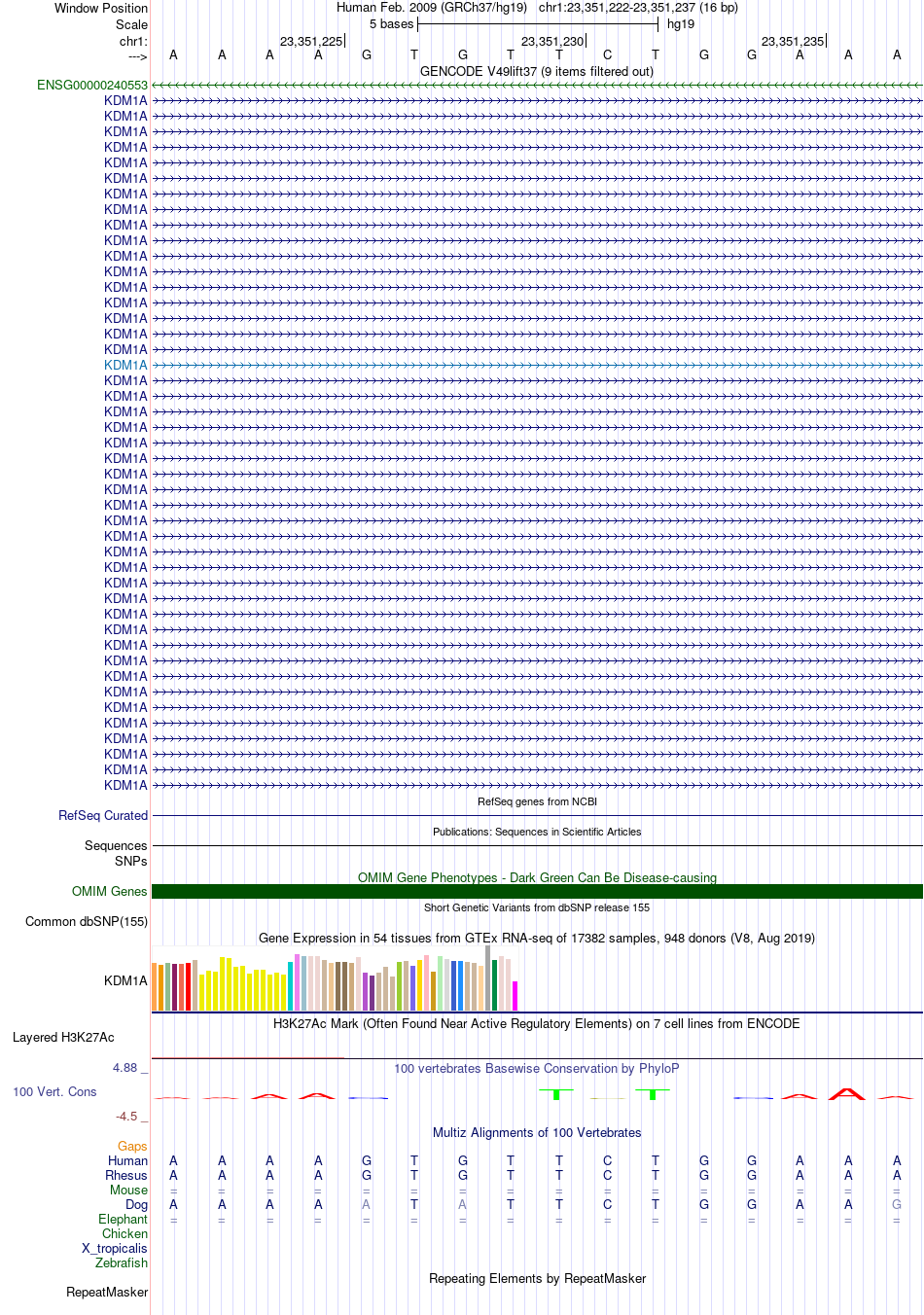The height and width of the screenshot is (1315, 924).
Task: Click 'H3K27Ac Mark' ENCODE track title
Action: pos(537,1024)
